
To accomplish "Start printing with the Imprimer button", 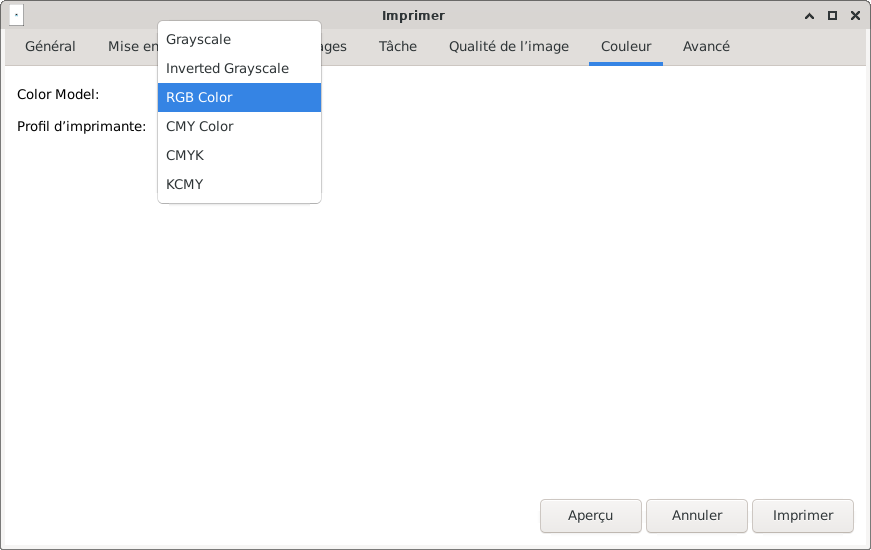I will point(803,516).
